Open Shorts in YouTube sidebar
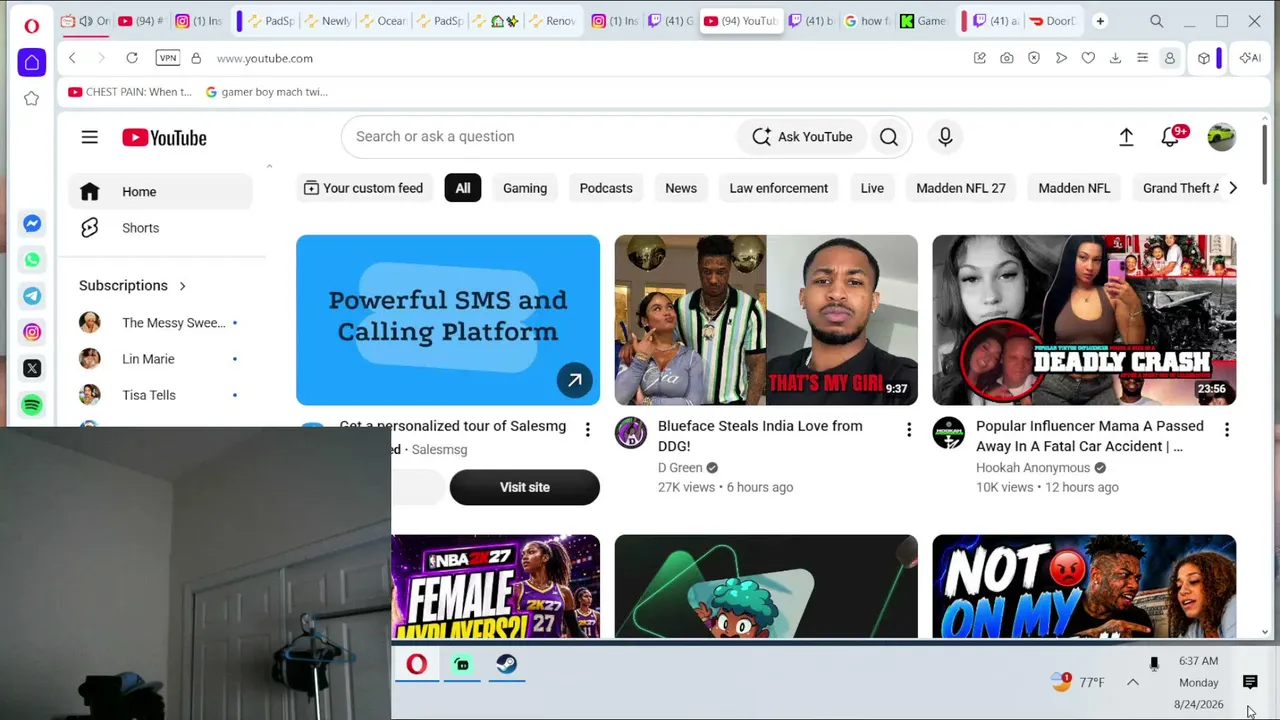 160,228
